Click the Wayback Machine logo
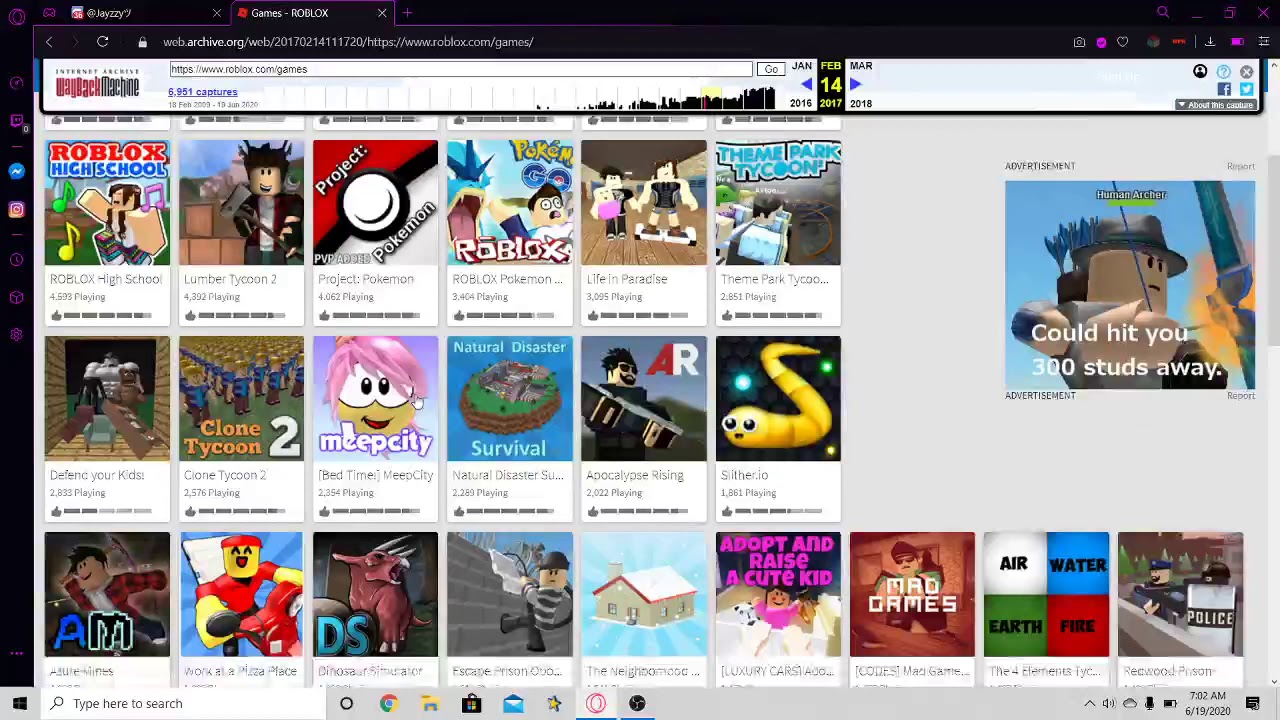 click(97, 83)
